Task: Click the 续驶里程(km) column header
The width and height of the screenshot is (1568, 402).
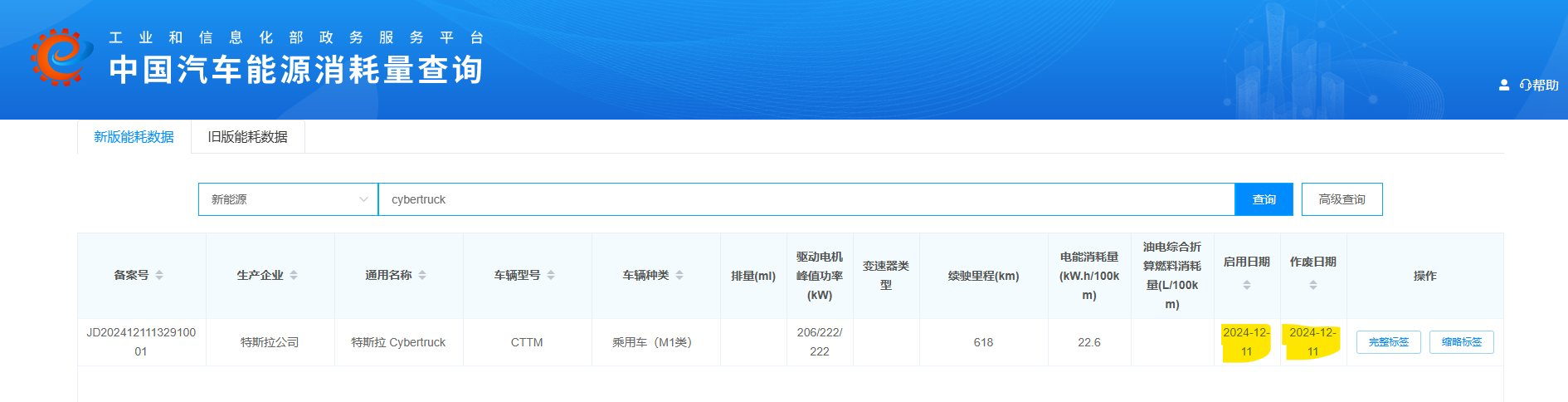Action: (x=983, y=276)
